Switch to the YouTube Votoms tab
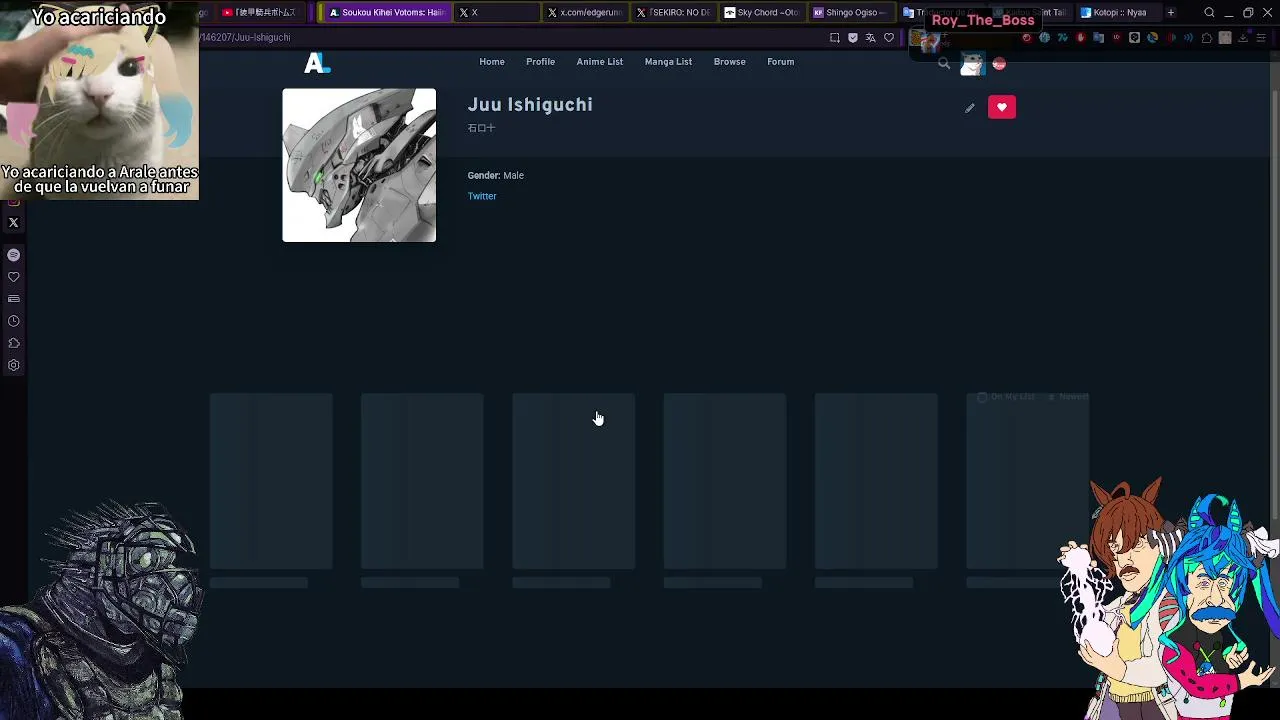This screenshot has width=1280, height=720. coord(260,13)
